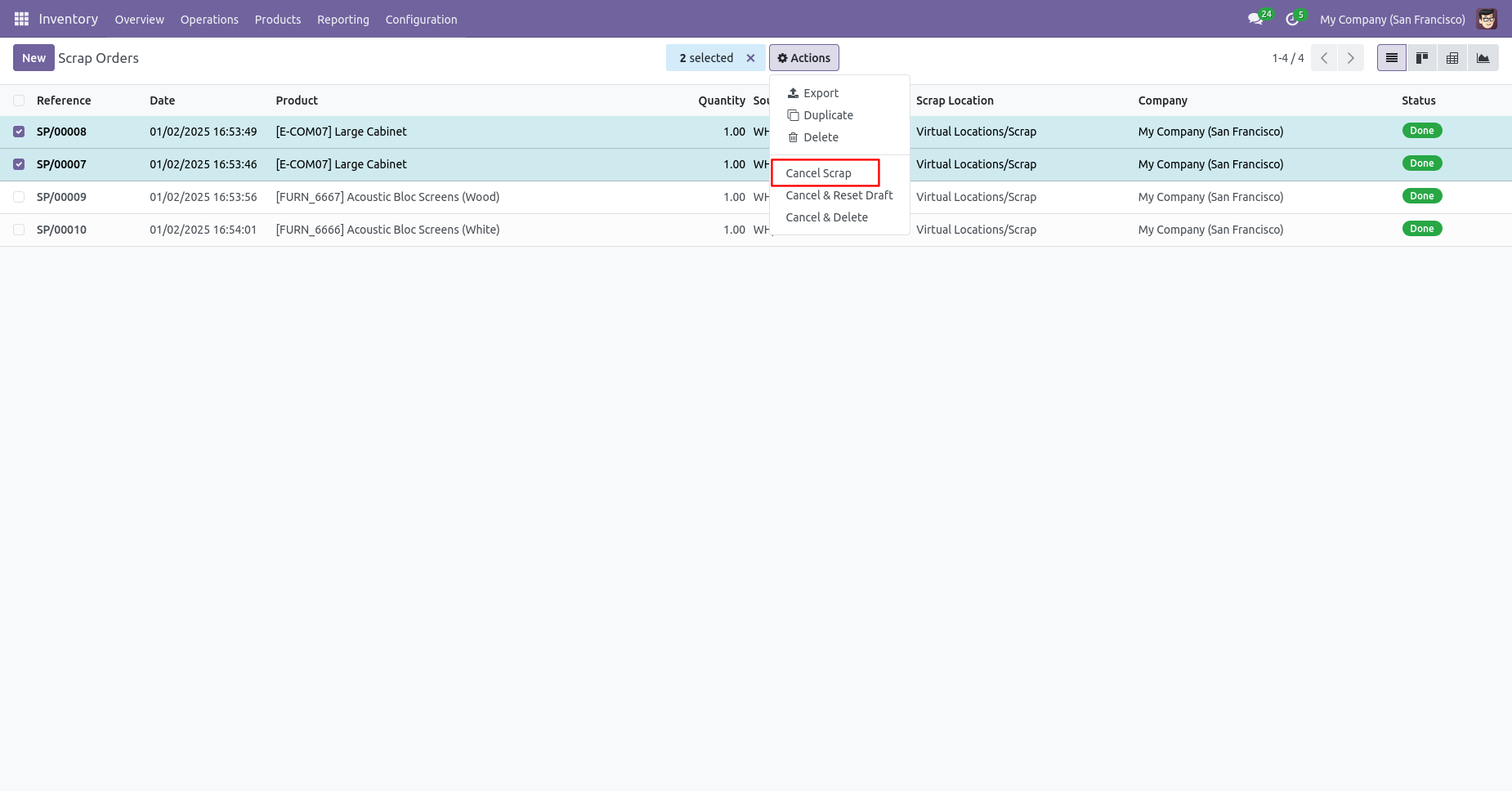Open scrap order SP/00008
This screenshot has width=1512, height=791.
click(x=61, y=132)
